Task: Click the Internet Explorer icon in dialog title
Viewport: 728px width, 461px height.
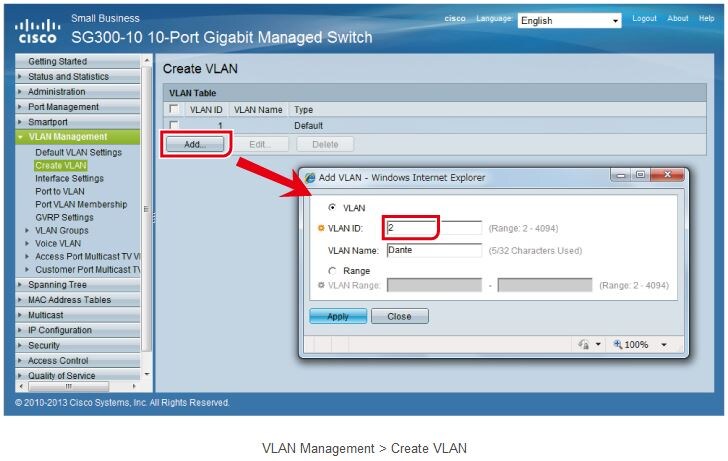Action: (310, 177)
